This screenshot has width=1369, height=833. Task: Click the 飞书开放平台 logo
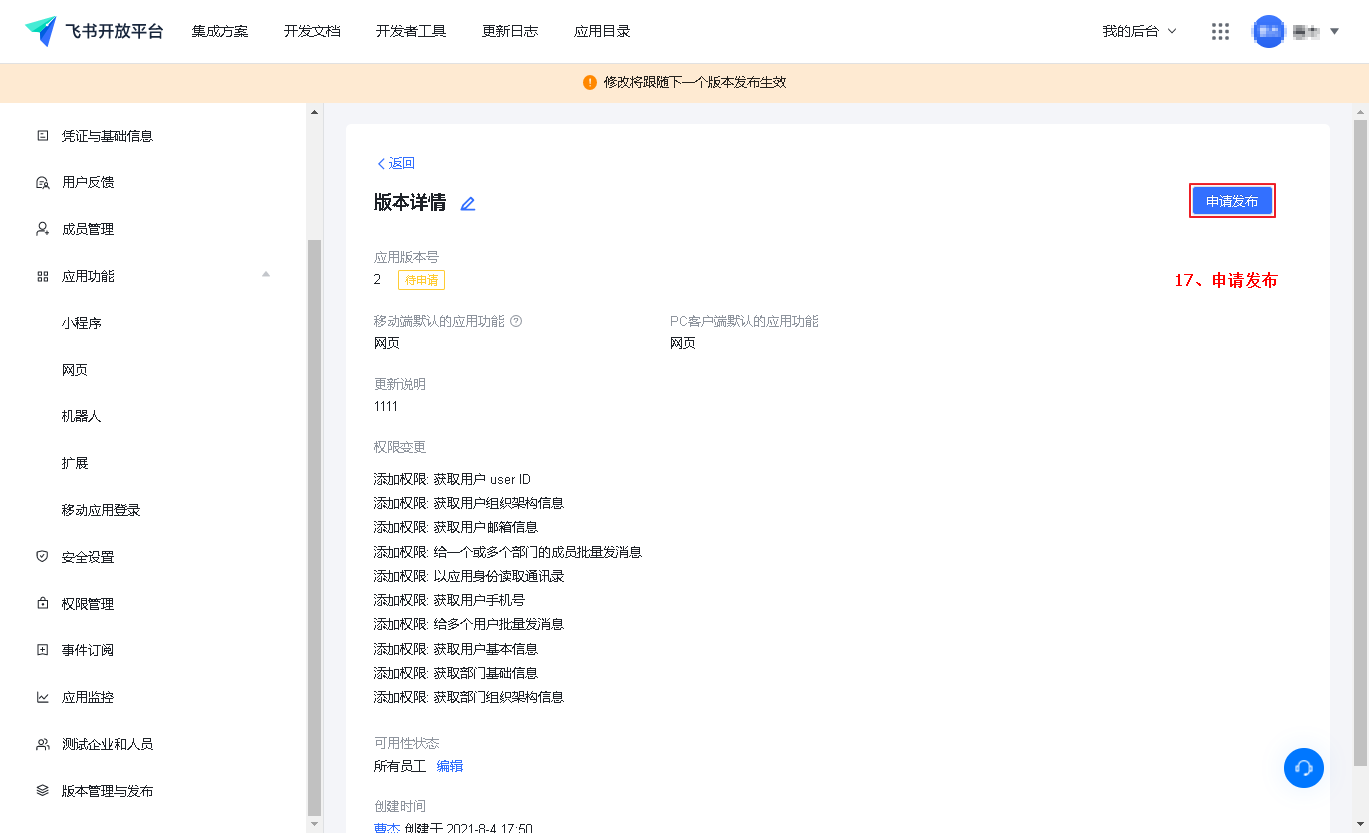94,31
